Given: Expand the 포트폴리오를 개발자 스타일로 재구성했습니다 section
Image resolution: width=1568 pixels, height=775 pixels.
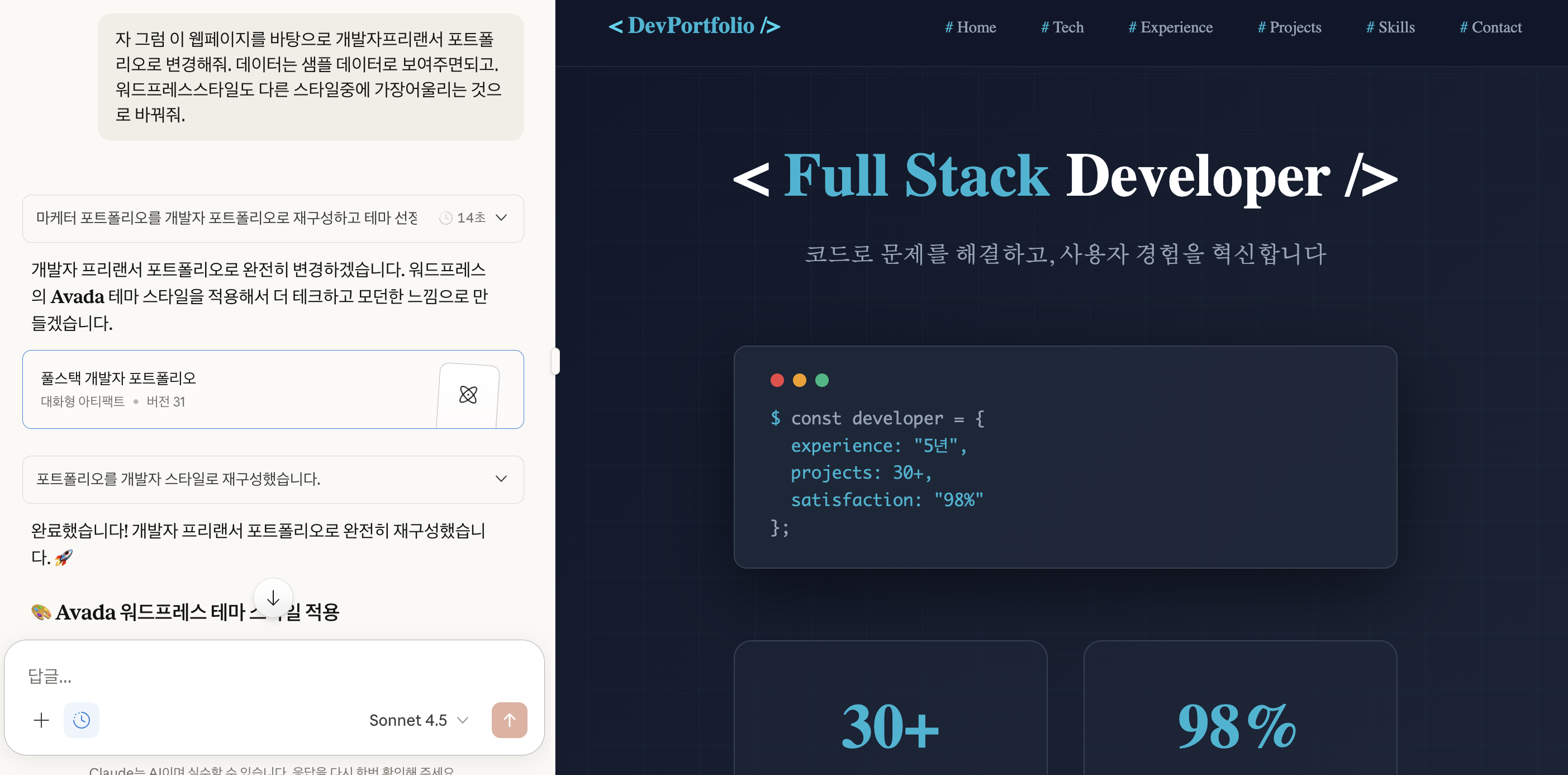Looking at the screenshot, I should tap(501, 478).
